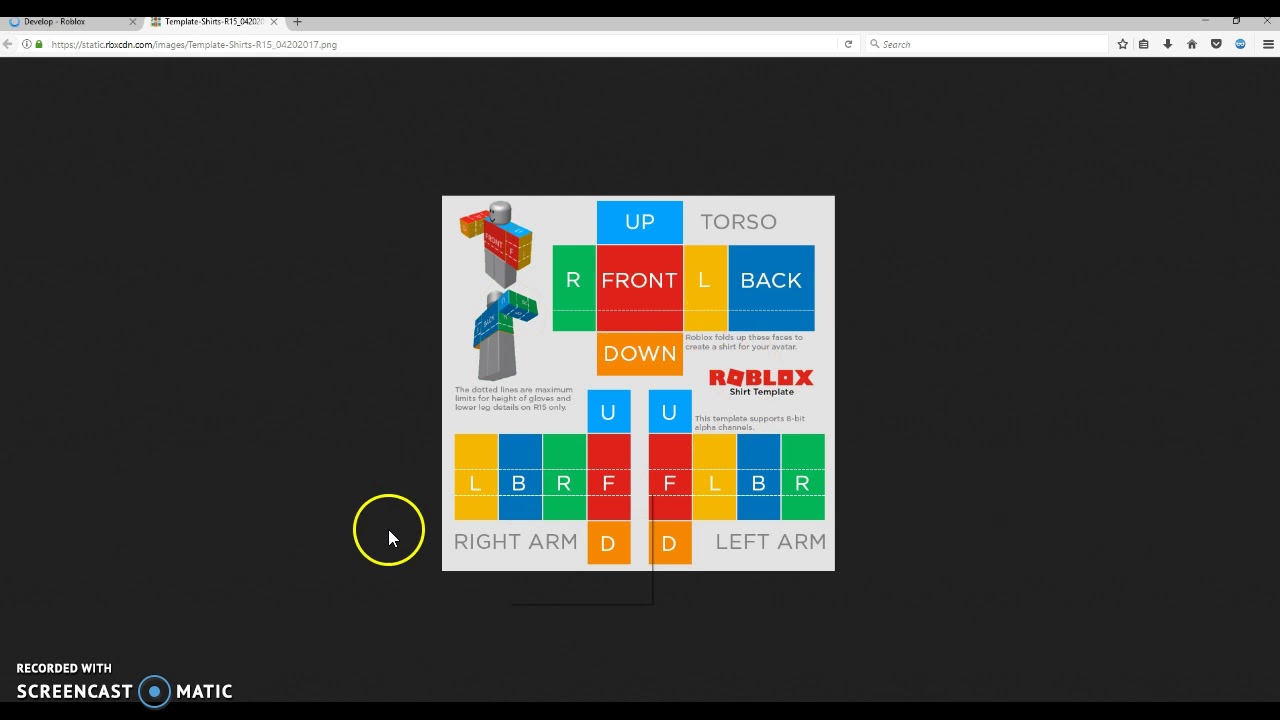Close the Template-Shirts-R15 tab
The width and height of the screenshot is (1280, 720).
(274, 21)
